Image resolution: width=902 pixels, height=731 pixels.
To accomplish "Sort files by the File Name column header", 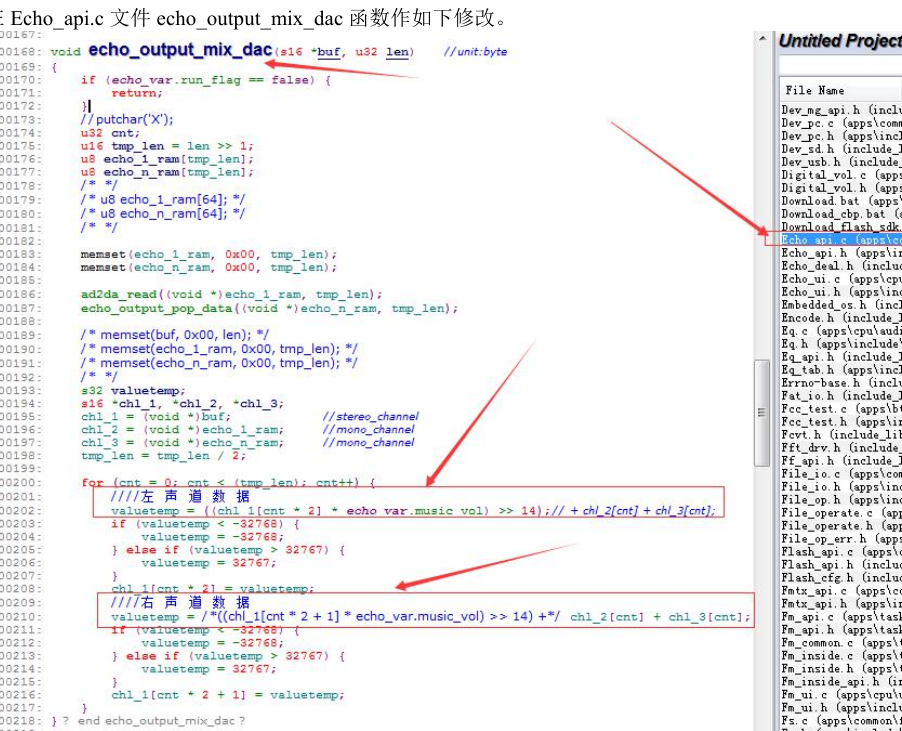I will 841,90.
